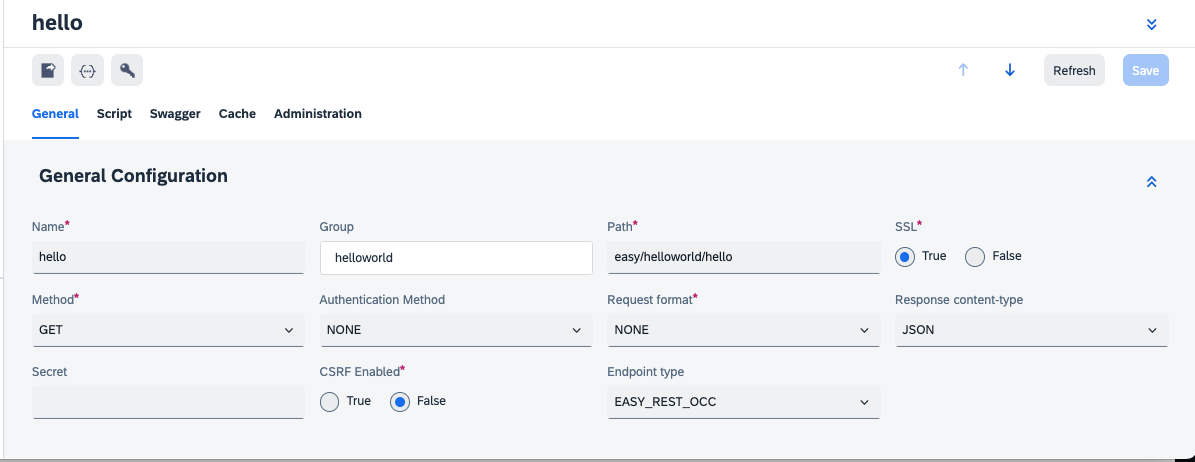Open the Response content-type JSON dropdown
The image size is (1195, 462).
1031,330
